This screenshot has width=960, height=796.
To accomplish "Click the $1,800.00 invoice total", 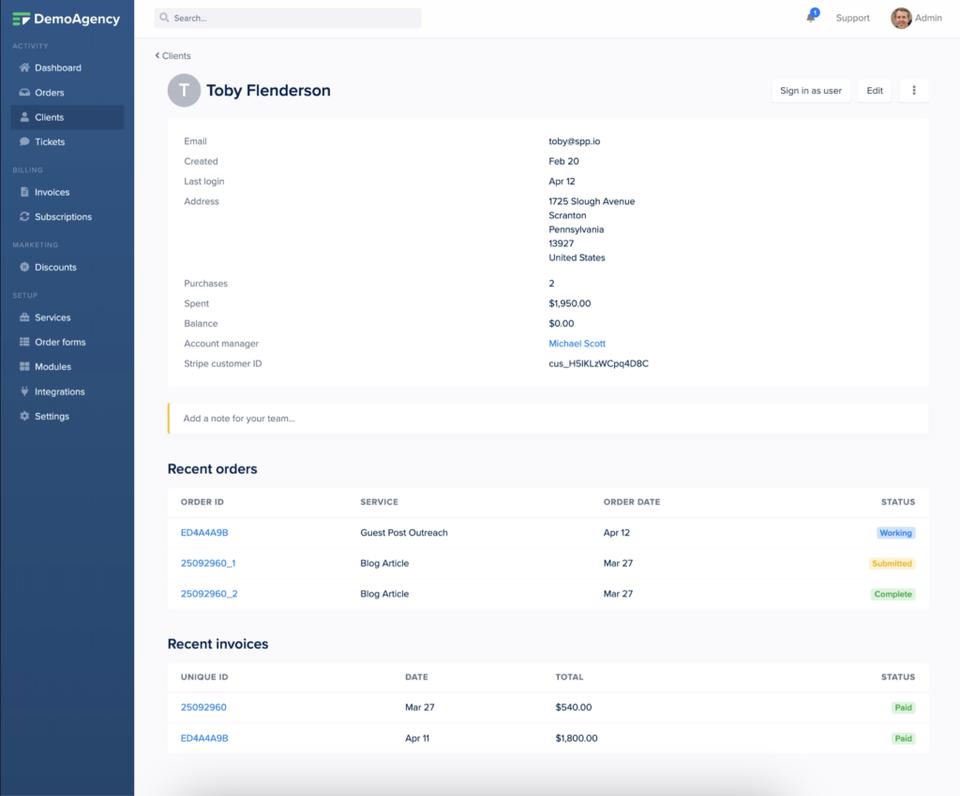I will pyautogui.click(x=576, y=738).
